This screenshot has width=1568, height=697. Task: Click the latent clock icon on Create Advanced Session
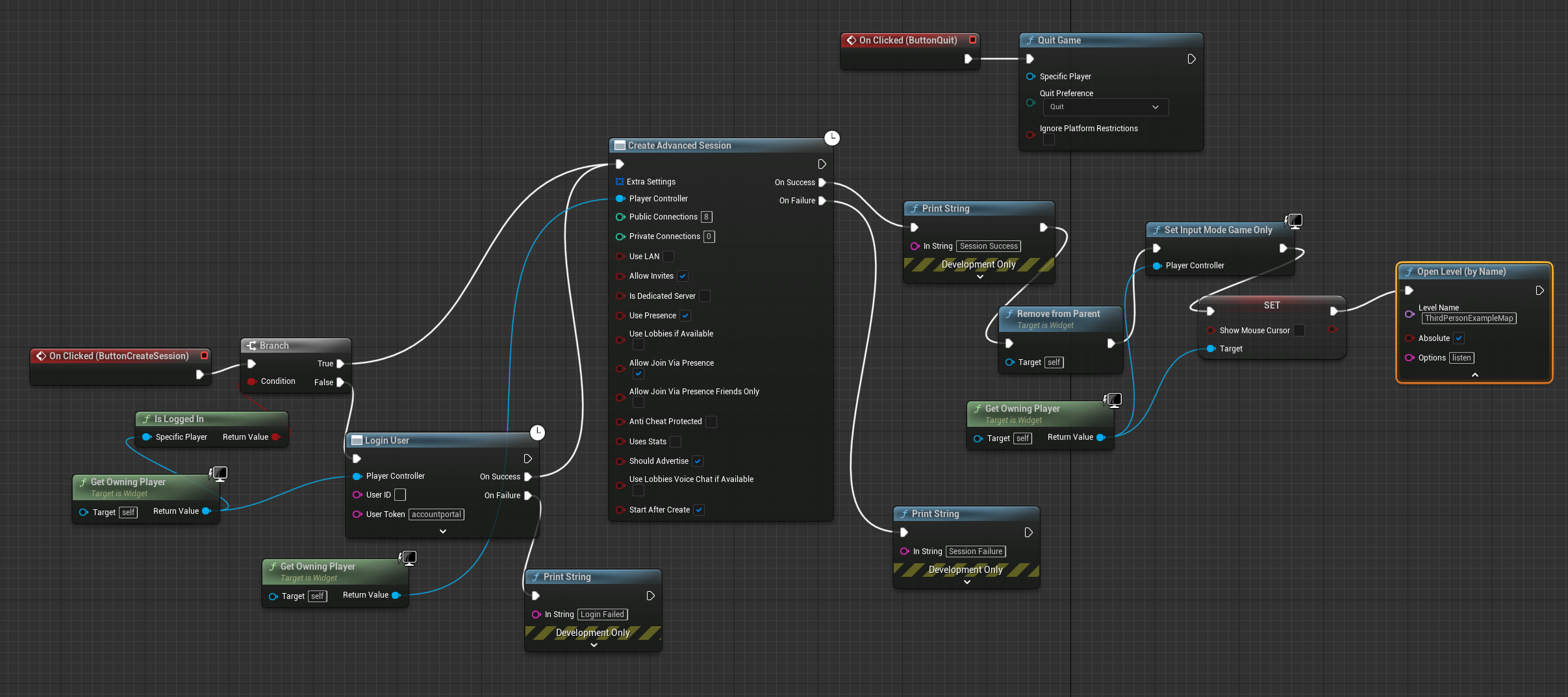pos(831,138)
